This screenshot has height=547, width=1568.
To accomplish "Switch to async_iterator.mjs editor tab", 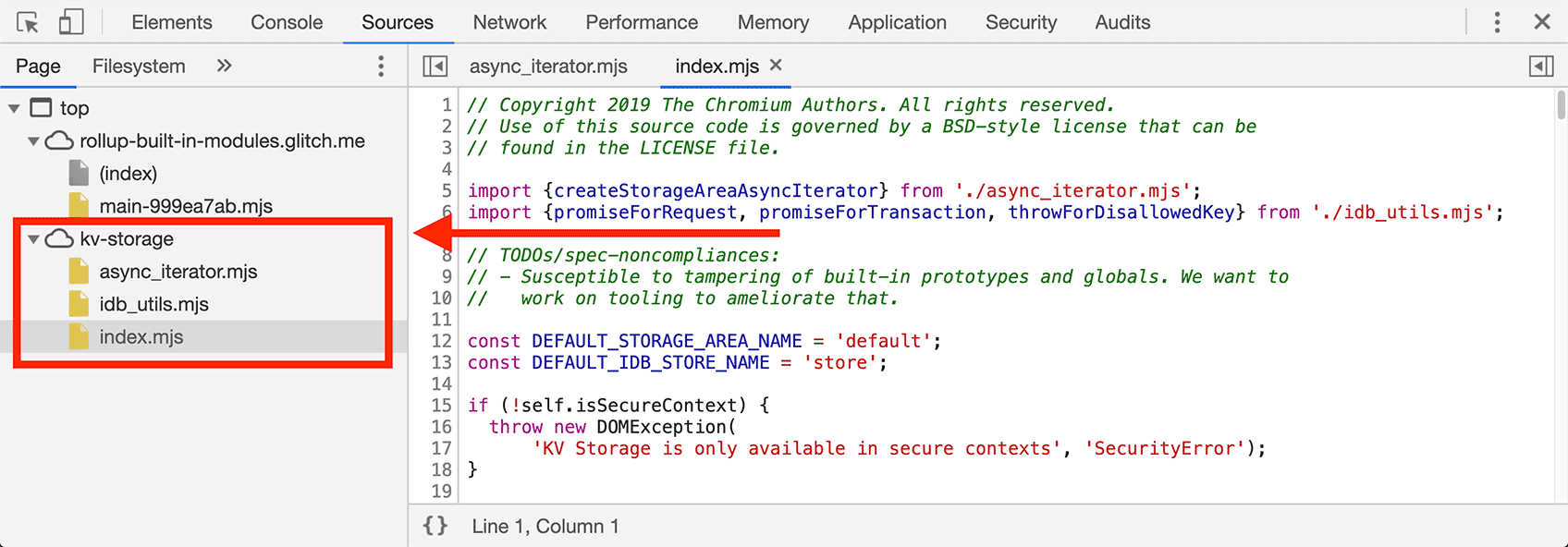I will [x=548, y=66].
